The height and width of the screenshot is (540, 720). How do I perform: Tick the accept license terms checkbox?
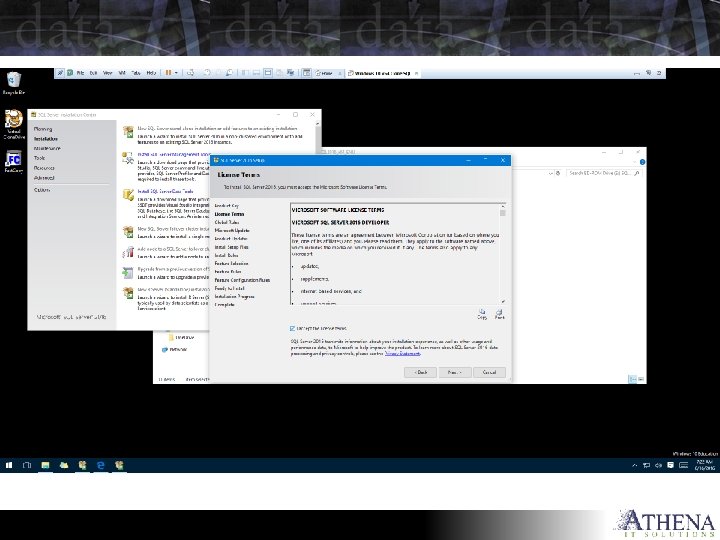pyautogui.click(x=292, y=328)
